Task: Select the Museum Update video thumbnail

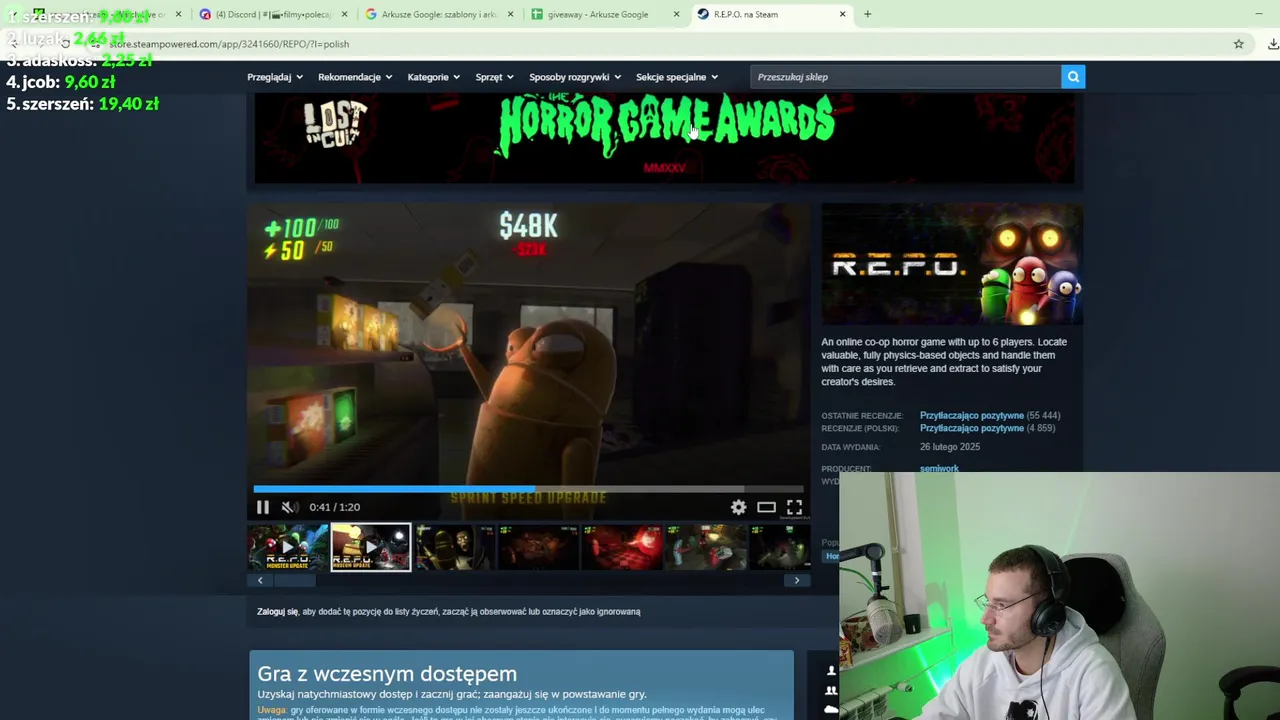Action: pyautogui.click(x=371, y=548)
